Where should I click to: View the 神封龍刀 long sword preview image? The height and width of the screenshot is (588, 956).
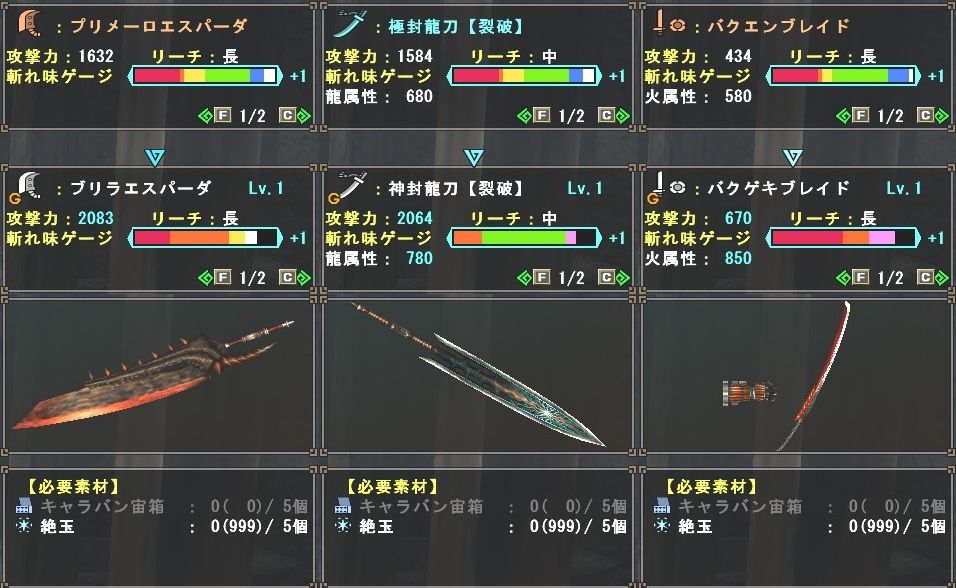(x=477, y=375)
